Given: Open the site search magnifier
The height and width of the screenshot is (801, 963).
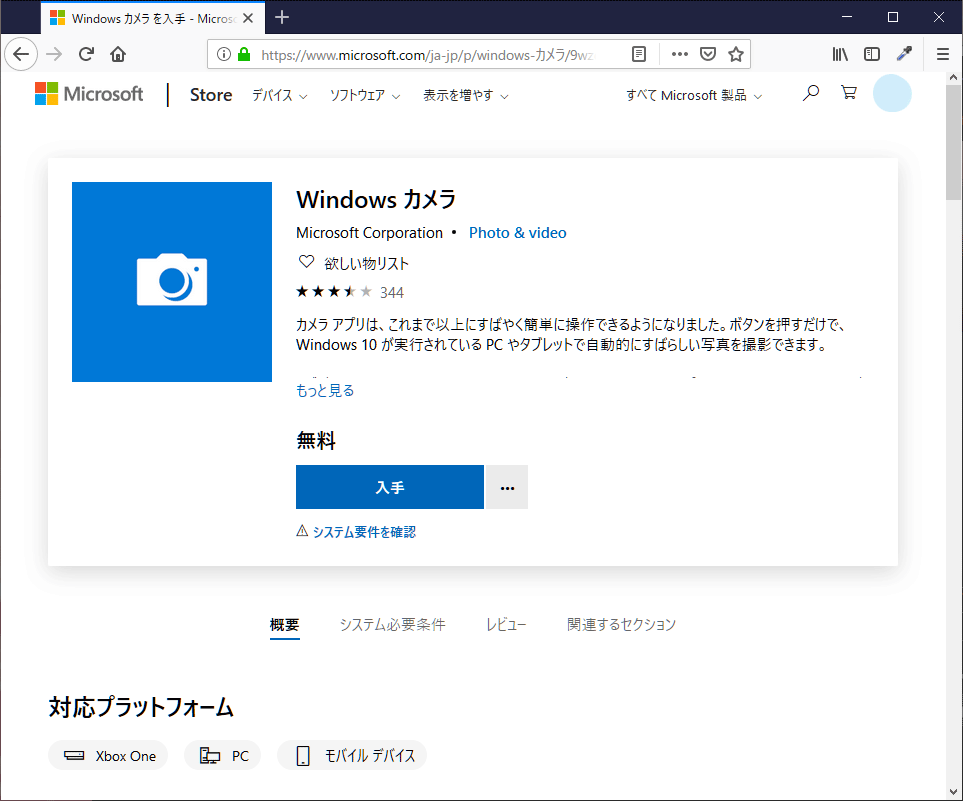Looking at the screenshot, I should pos(811,93).
